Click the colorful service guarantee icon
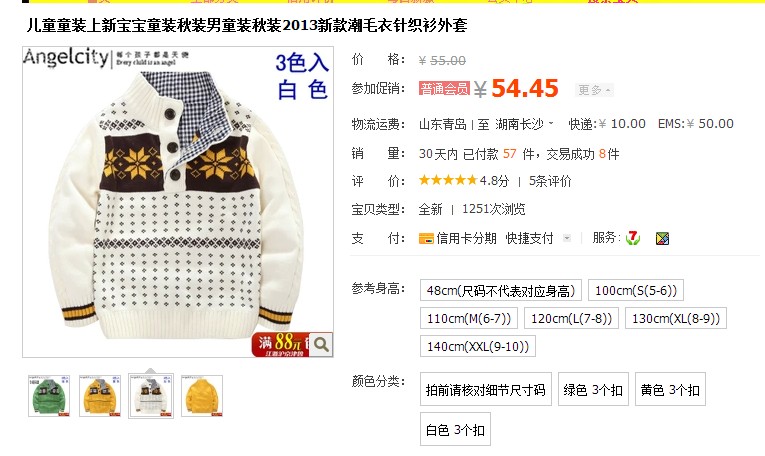The image size is (765, 456). [662, 238]
